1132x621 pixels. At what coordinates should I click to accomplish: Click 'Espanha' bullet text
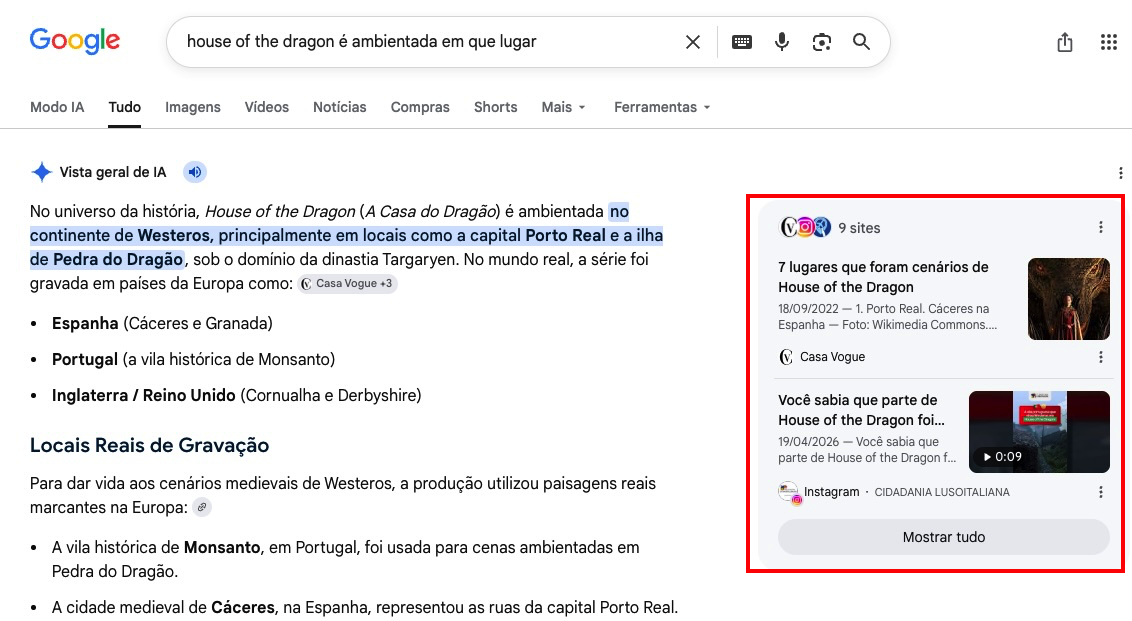[x=85, y=323]
